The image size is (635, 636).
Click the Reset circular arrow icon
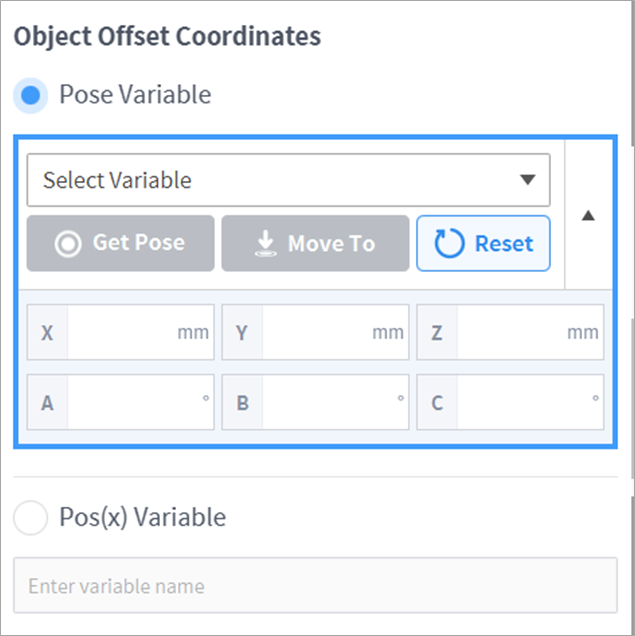[x=450, y=244]
